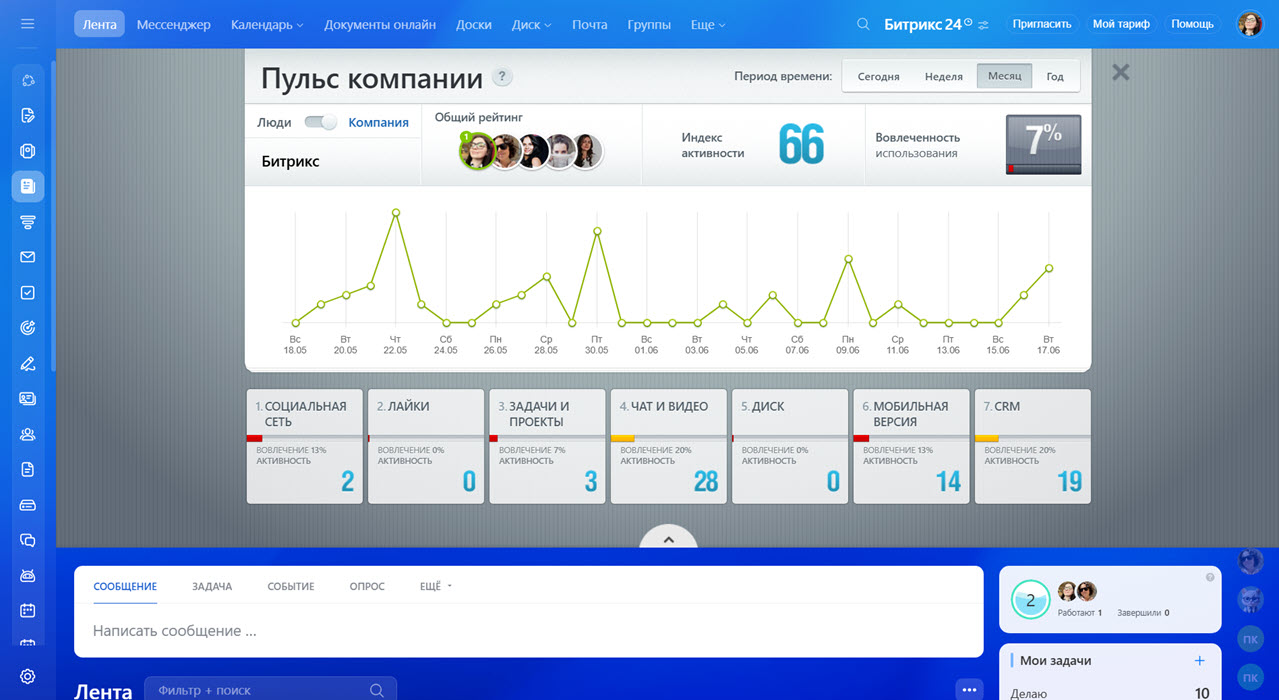Click the funnel icon in the sidebar
This screenshot has width=1279, height=700.
pos(28,222)
